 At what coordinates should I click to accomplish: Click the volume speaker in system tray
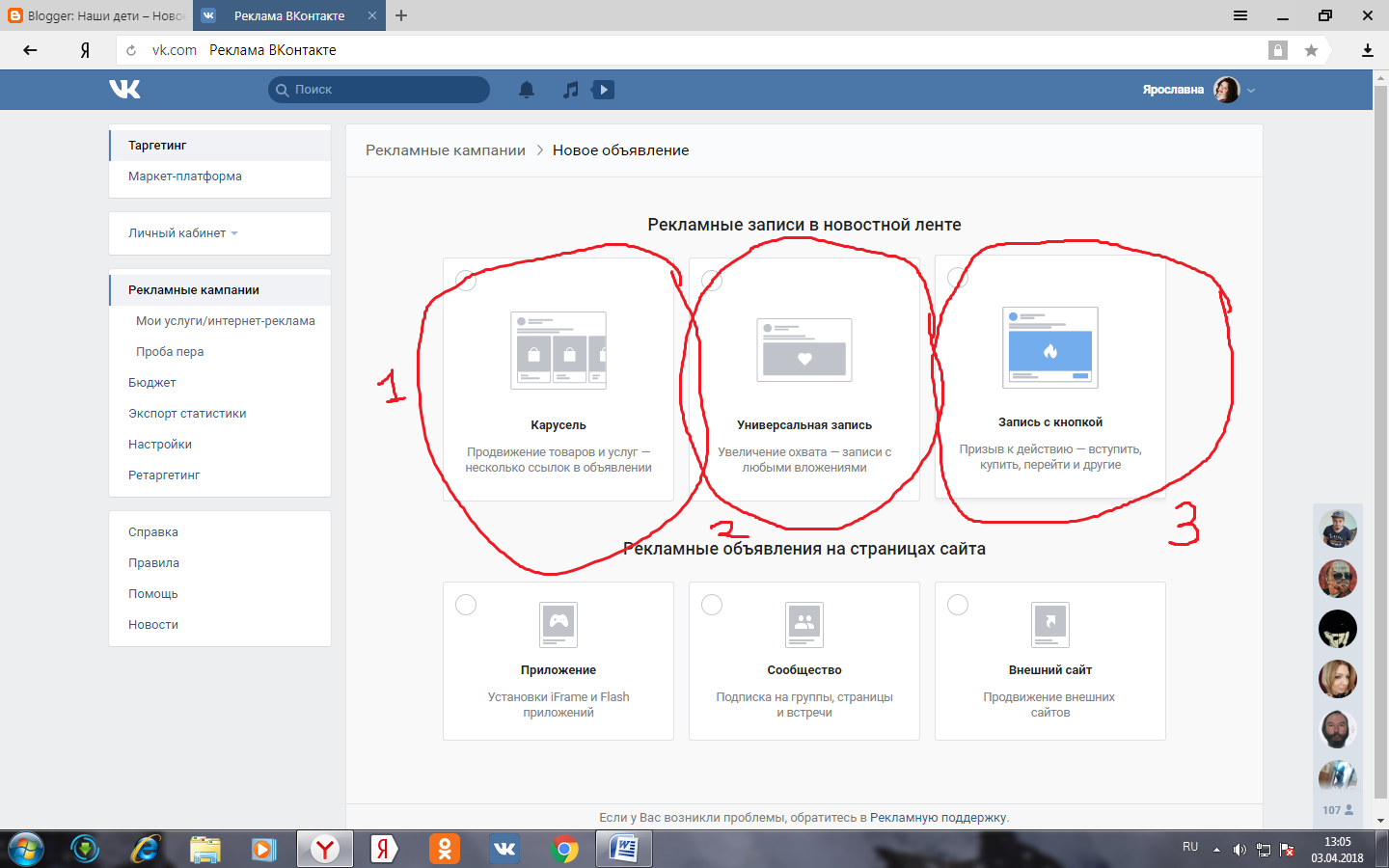pos(1239,850)
